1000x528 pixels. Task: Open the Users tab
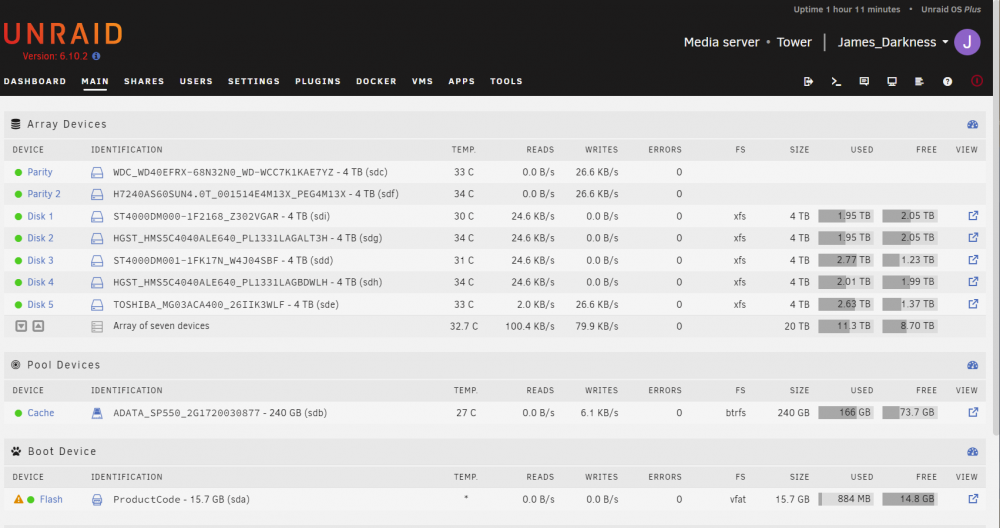tap(196, 81)
